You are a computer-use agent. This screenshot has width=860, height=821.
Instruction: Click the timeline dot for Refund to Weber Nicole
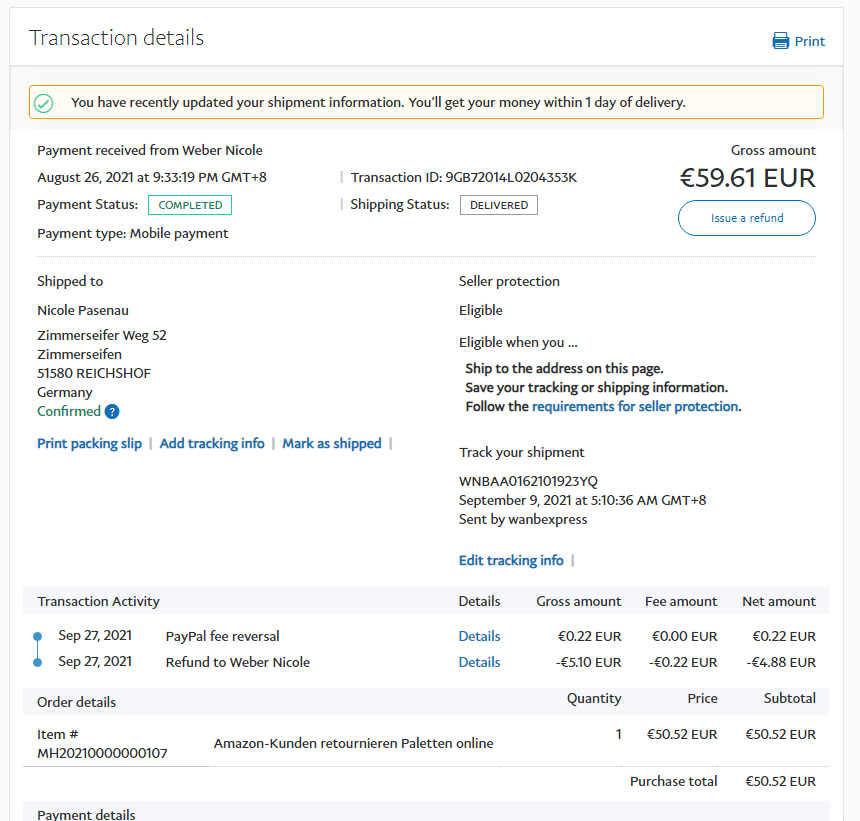click(x=38, y=662)
